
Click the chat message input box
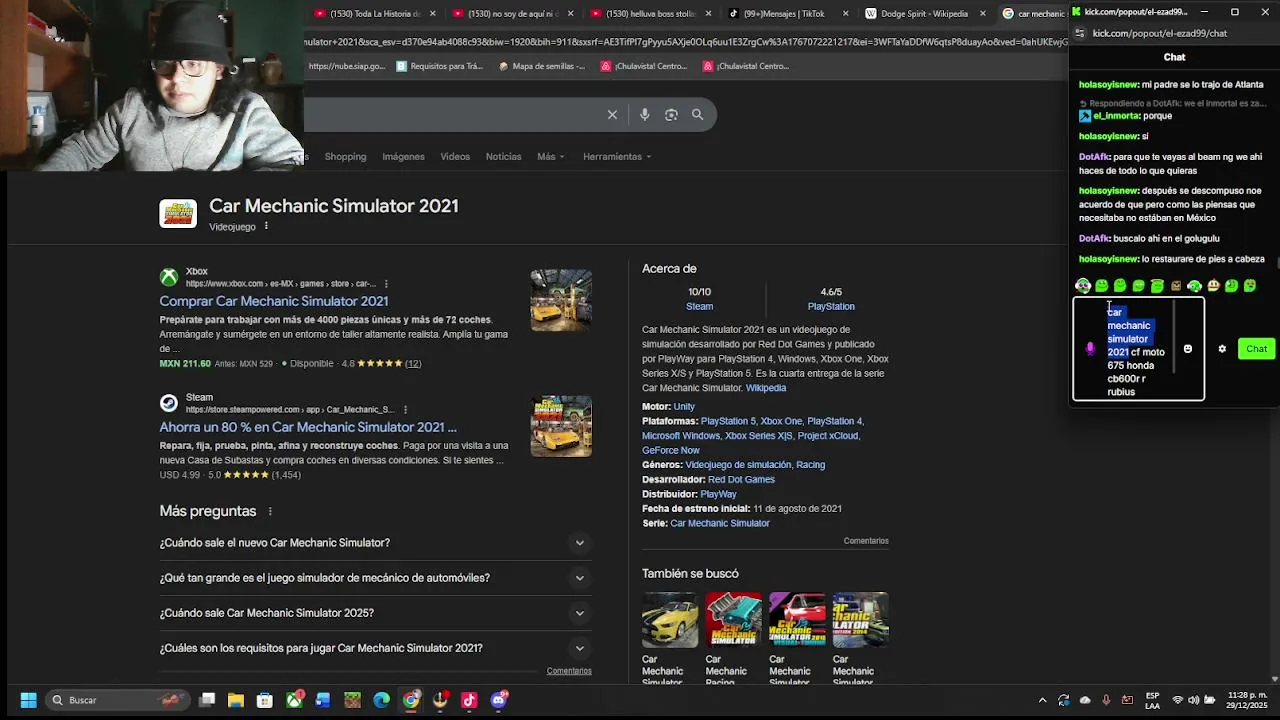pyautogui.click(x=1138, y=349)
